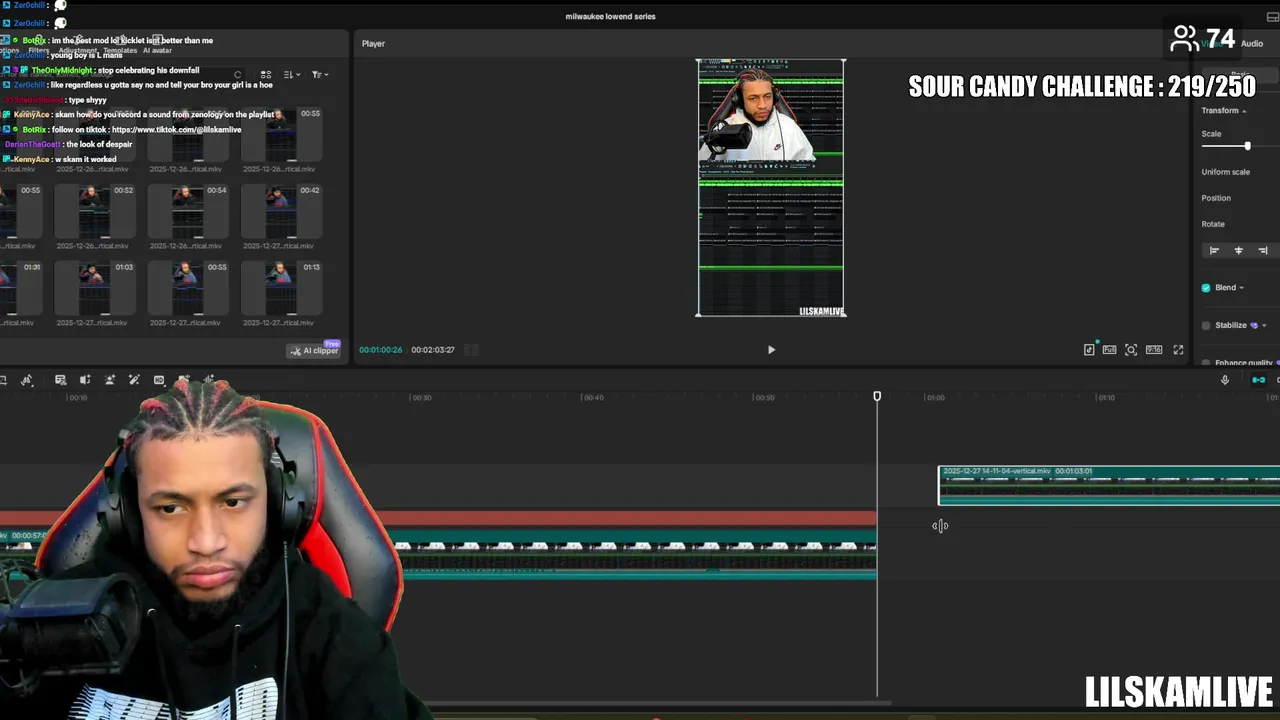The height and width of the screenshot is (720, 1280).
Task: Click the current timecode 00:01:00:26
Action: coord(381,350)
